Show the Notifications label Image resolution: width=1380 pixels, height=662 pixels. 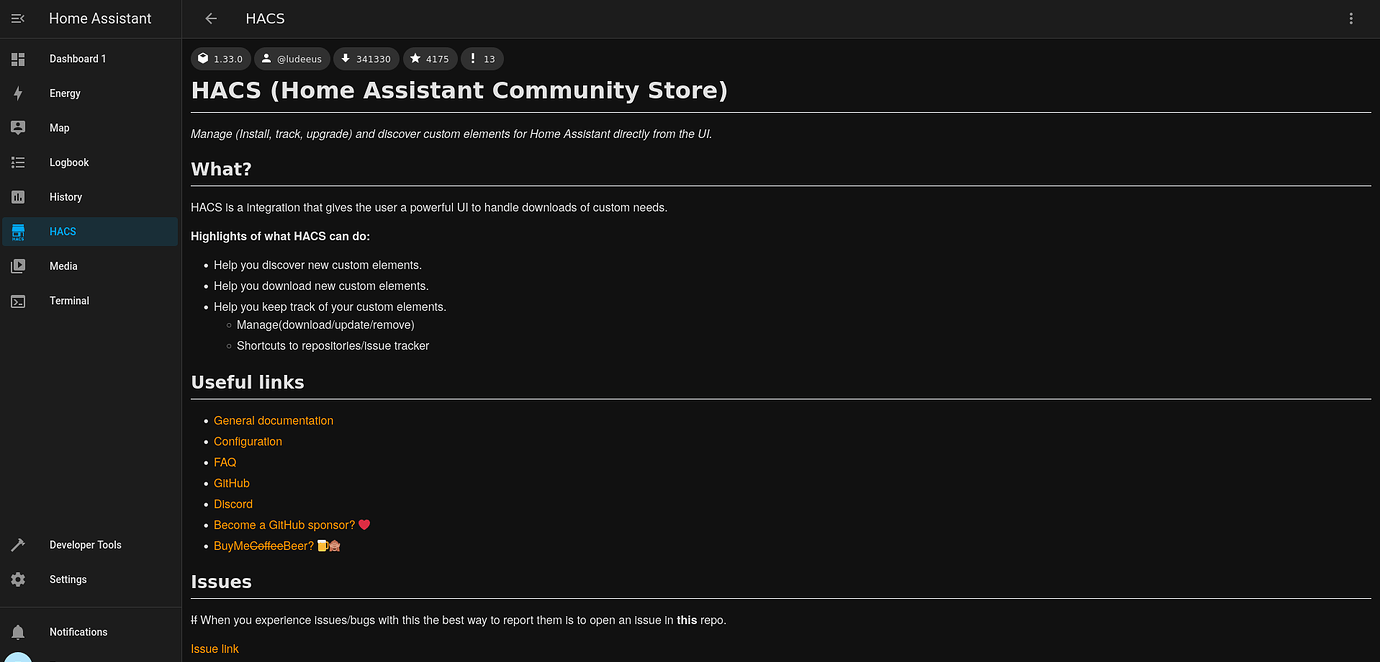pos(78,632)
